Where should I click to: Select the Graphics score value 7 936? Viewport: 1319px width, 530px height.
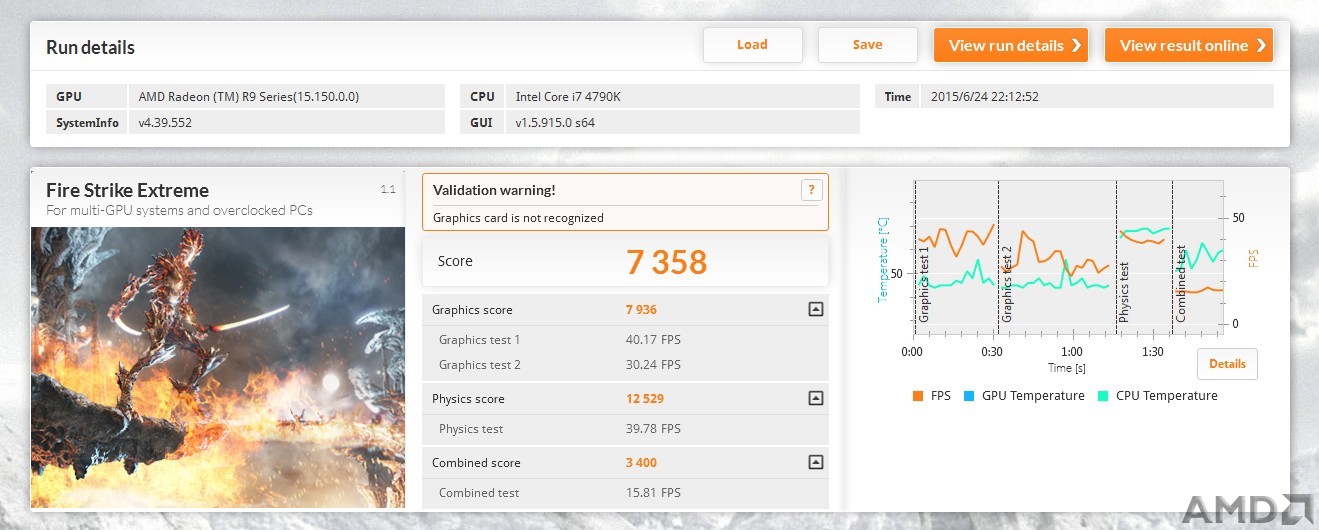coord(641,310)
